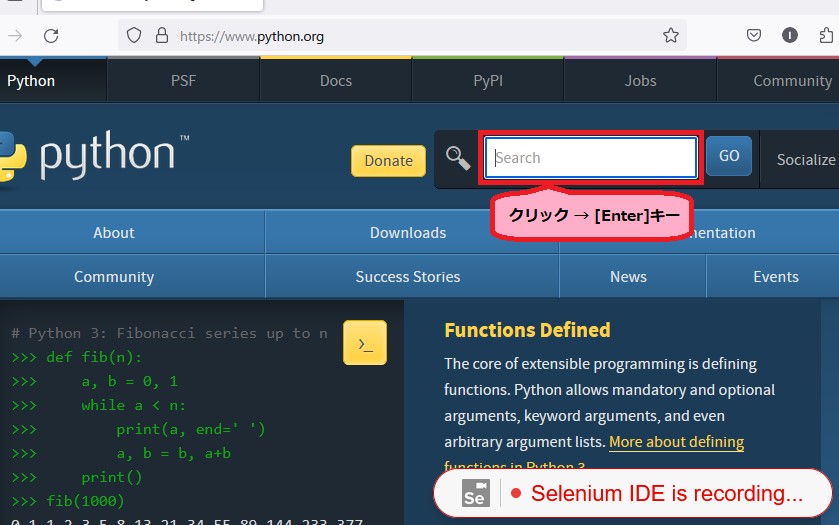Viewport: 839px width, 525px height.
Task: Launch the interactive shell yellow prompt icon
Action: [x=365, y=343]
